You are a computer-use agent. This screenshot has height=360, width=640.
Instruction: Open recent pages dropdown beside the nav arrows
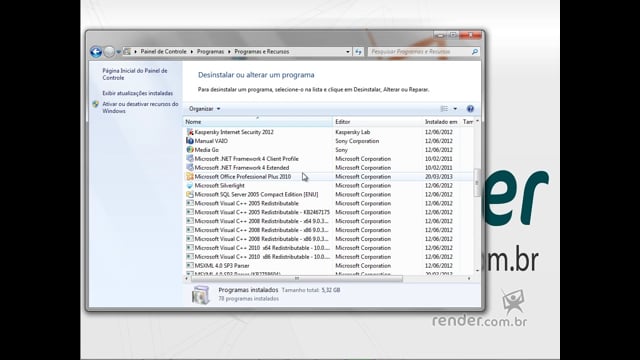click(x=118, y=52)
